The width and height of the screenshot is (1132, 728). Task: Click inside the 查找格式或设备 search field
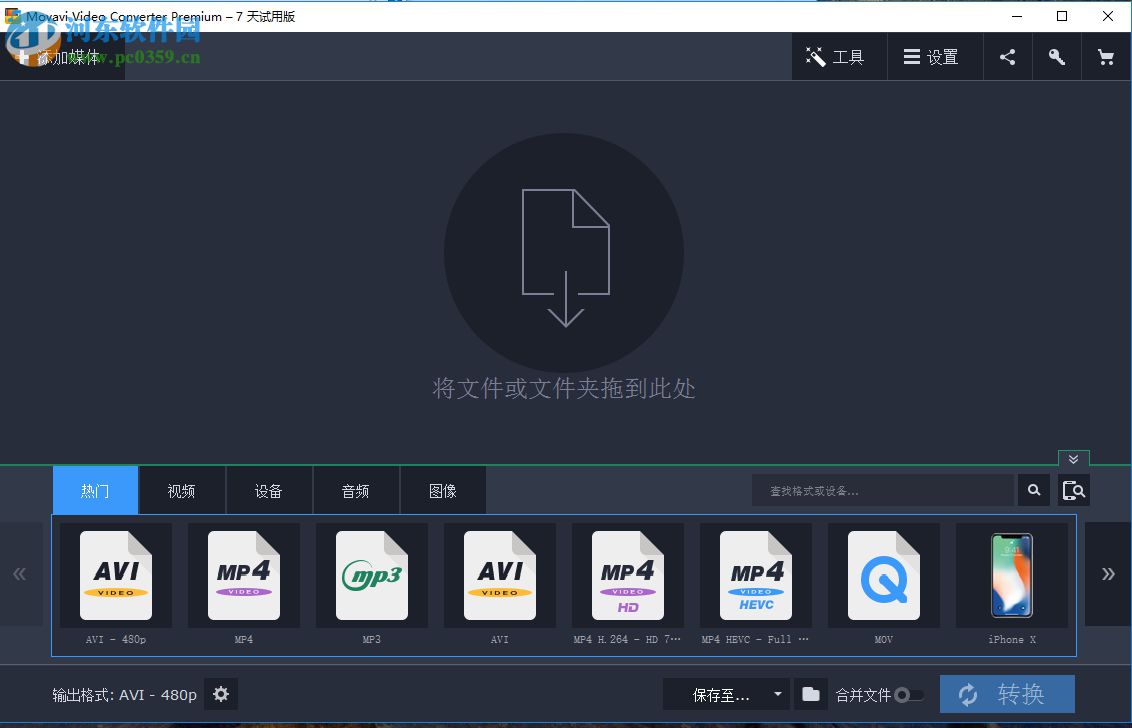pos(880,490)
